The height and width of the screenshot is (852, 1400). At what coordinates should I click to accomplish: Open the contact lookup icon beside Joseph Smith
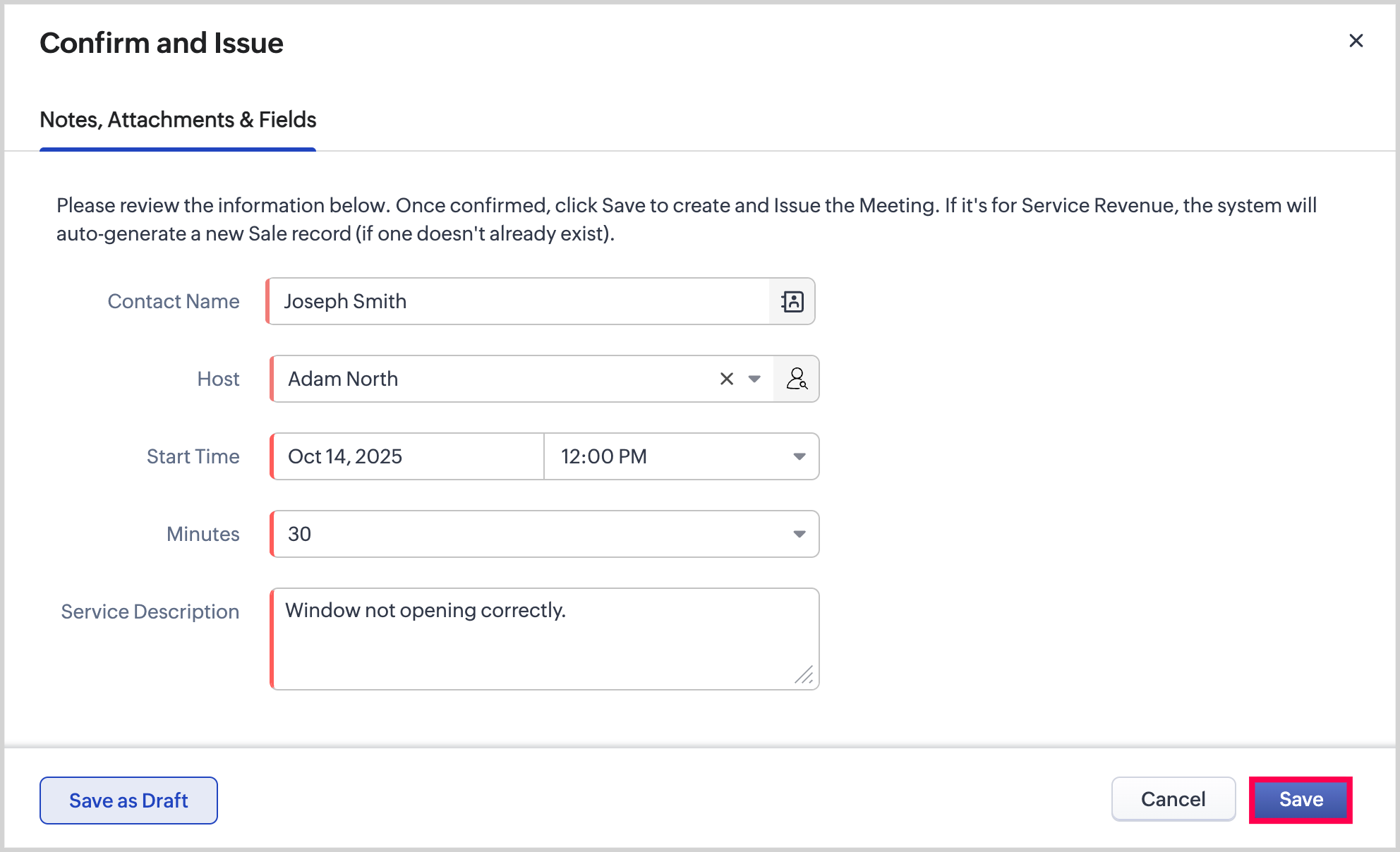coord(792,302)
